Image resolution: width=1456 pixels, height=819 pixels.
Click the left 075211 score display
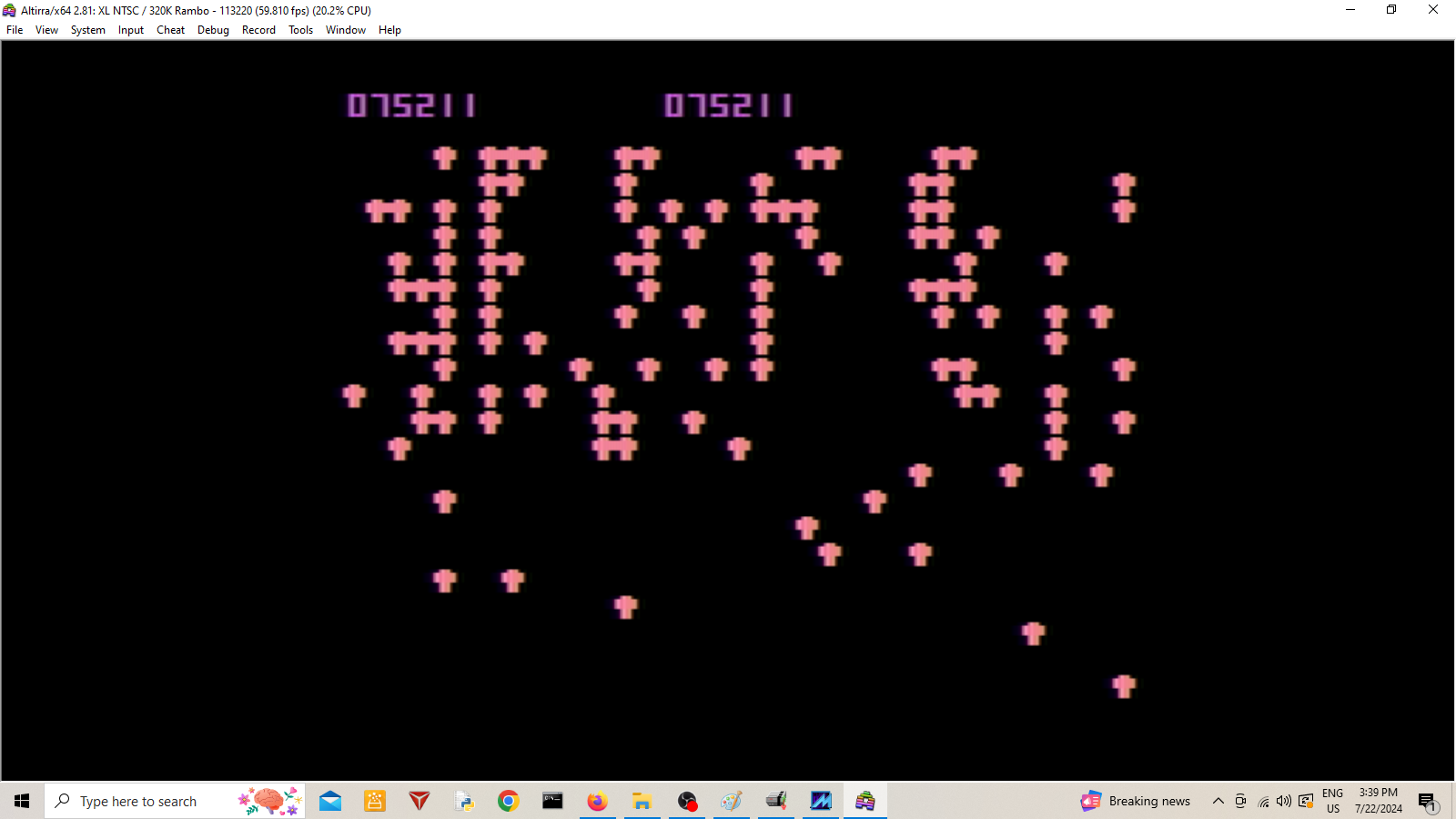411,106
